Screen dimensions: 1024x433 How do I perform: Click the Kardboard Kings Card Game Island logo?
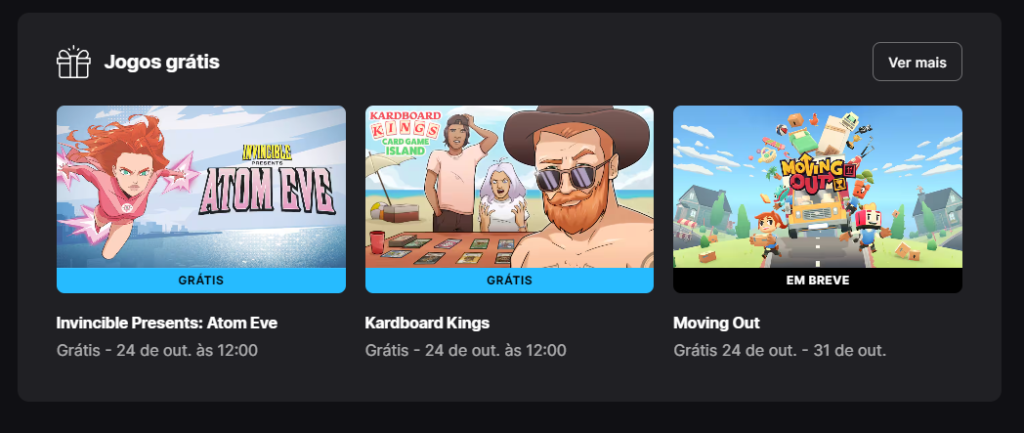(x=406, y=133)
